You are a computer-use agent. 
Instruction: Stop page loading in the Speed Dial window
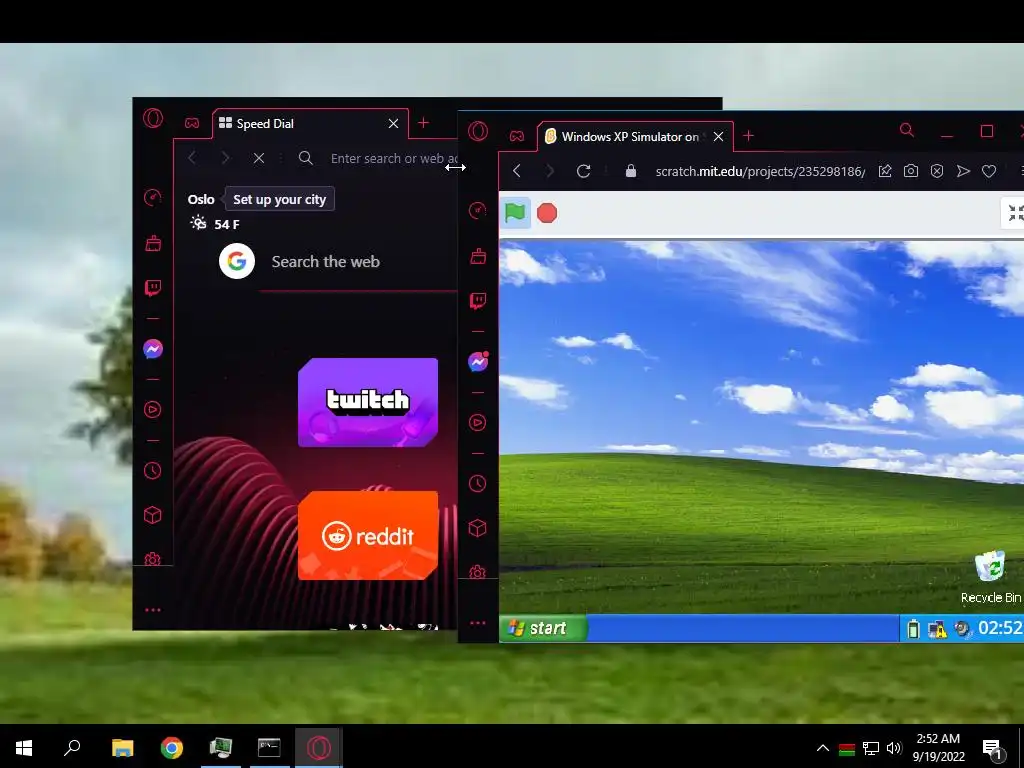pos(259,158)
